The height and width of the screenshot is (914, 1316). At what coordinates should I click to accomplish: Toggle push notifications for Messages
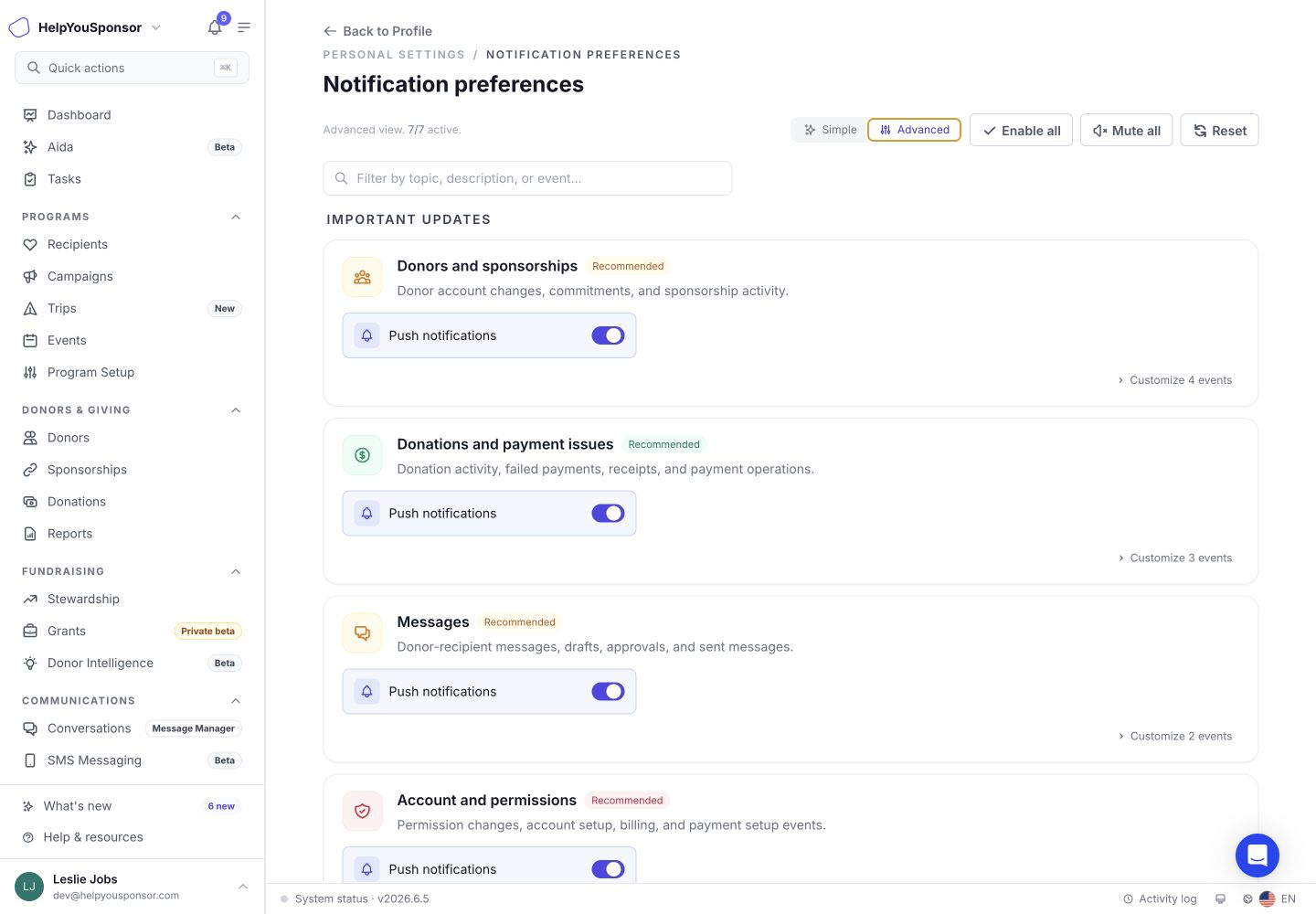(x=608, y=692)
